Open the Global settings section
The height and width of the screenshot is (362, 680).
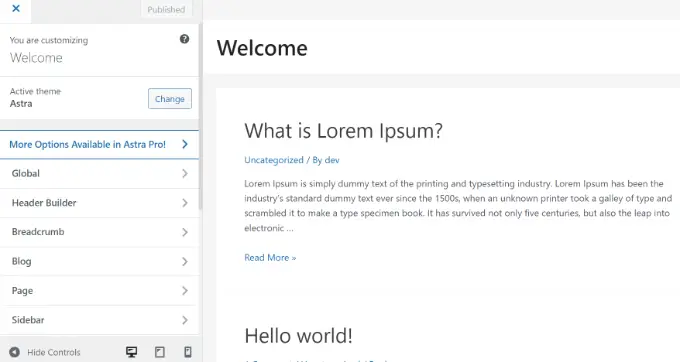coord(99,173)
